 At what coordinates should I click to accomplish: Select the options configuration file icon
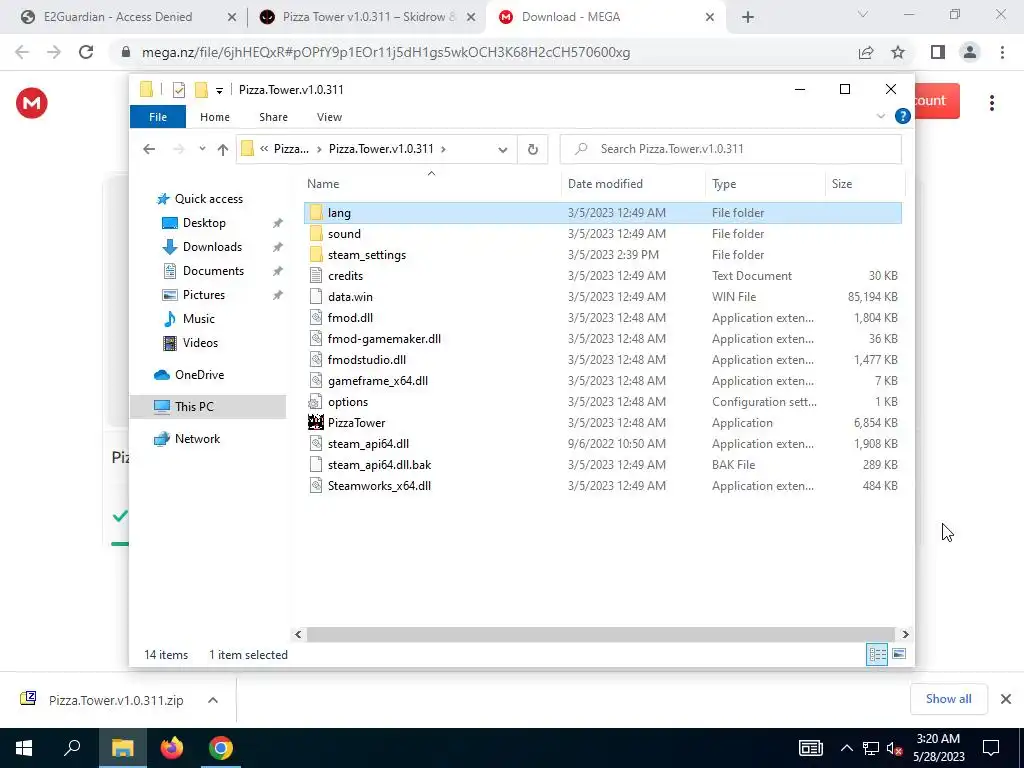tap(316, 402)
